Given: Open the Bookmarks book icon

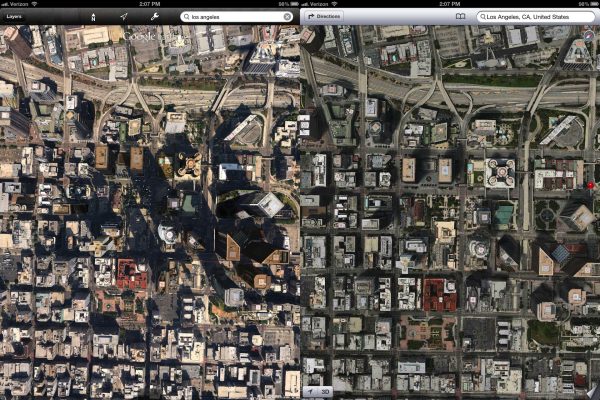Looking at the screenshot, I should tap(460, 17).
